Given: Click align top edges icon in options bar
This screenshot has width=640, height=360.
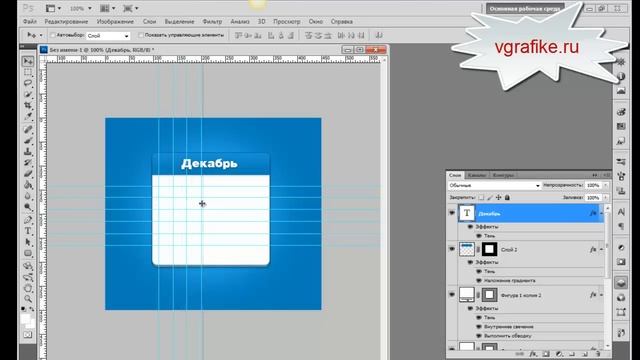Looking at the screenshot, I should (238, 36).
